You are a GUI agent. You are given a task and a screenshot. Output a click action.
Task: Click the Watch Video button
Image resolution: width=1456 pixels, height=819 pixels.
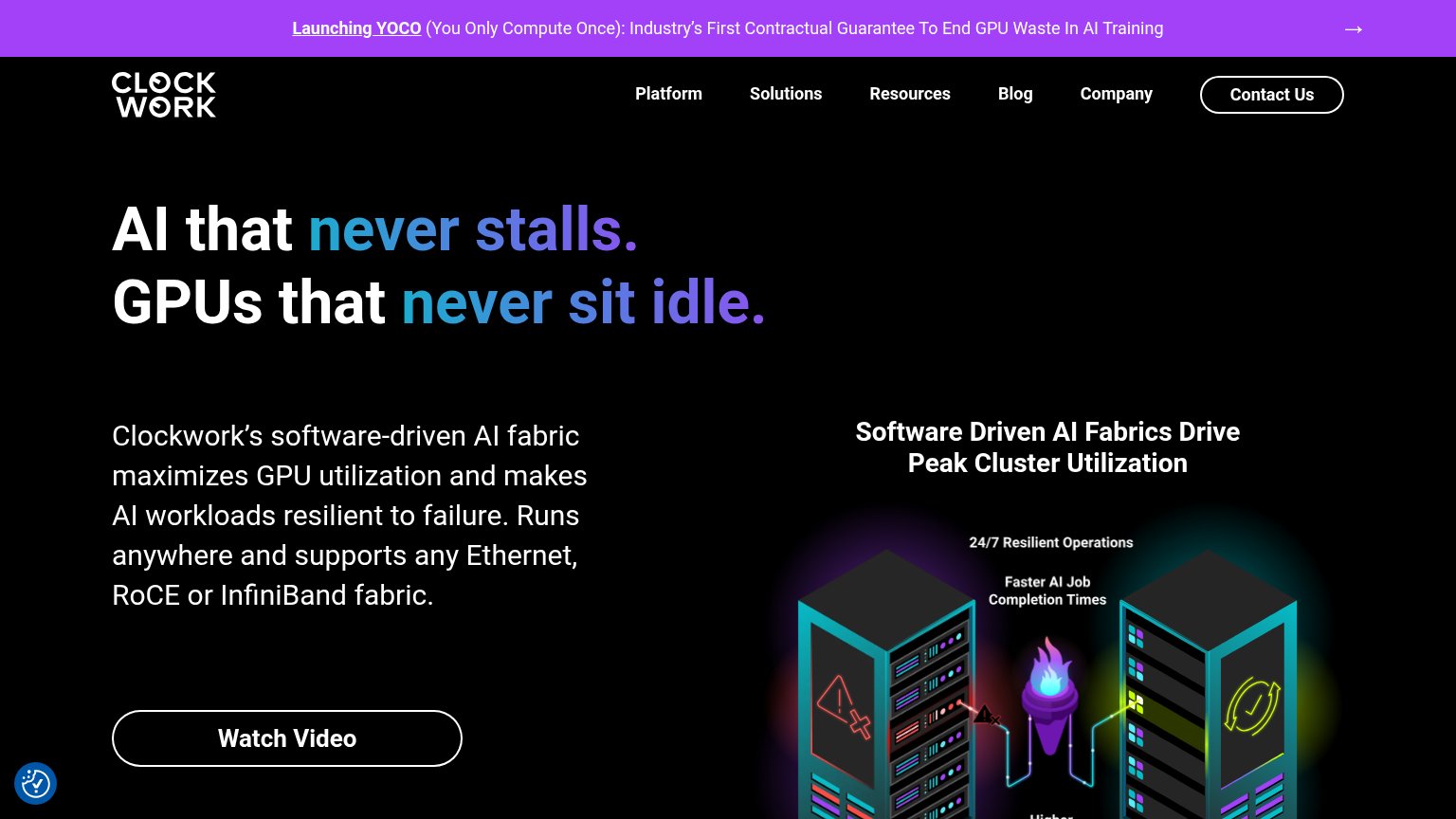tap(287, 738)
